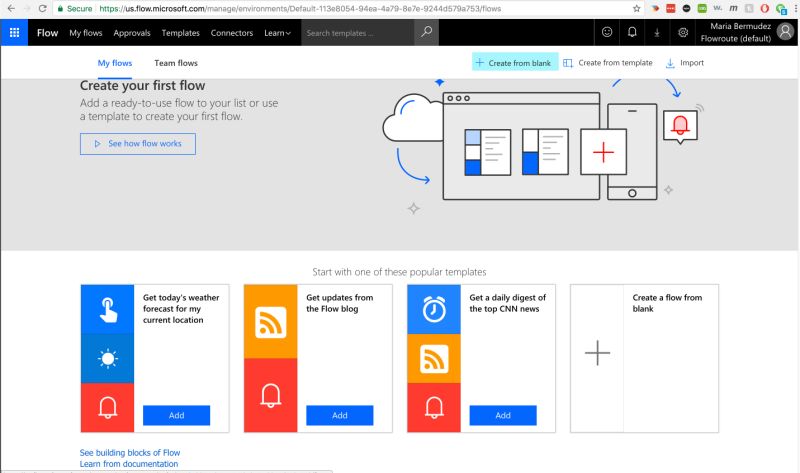Click the Maria Bermudez account name
This screenshot has height=473, width=800.
coord(740,26)
